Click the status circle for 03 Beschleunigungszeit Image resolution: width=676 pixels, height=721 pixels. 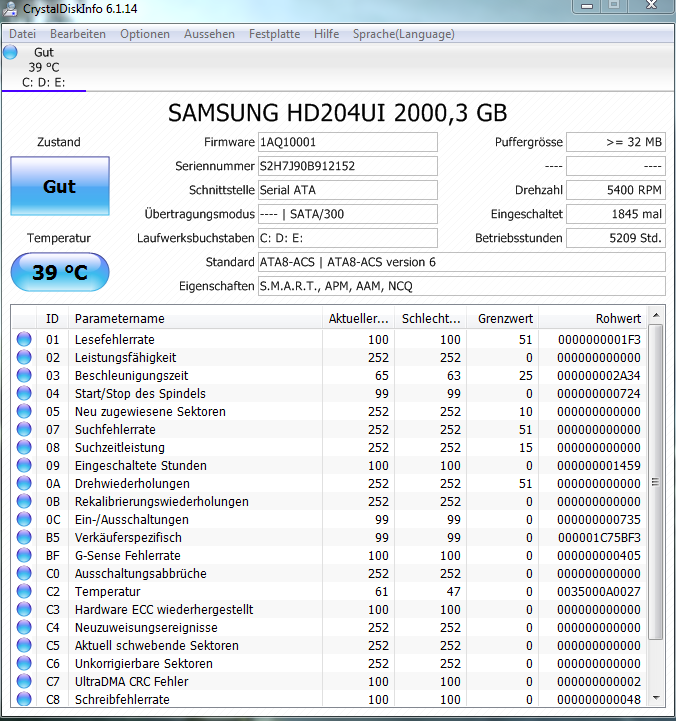tap(24, 375)
